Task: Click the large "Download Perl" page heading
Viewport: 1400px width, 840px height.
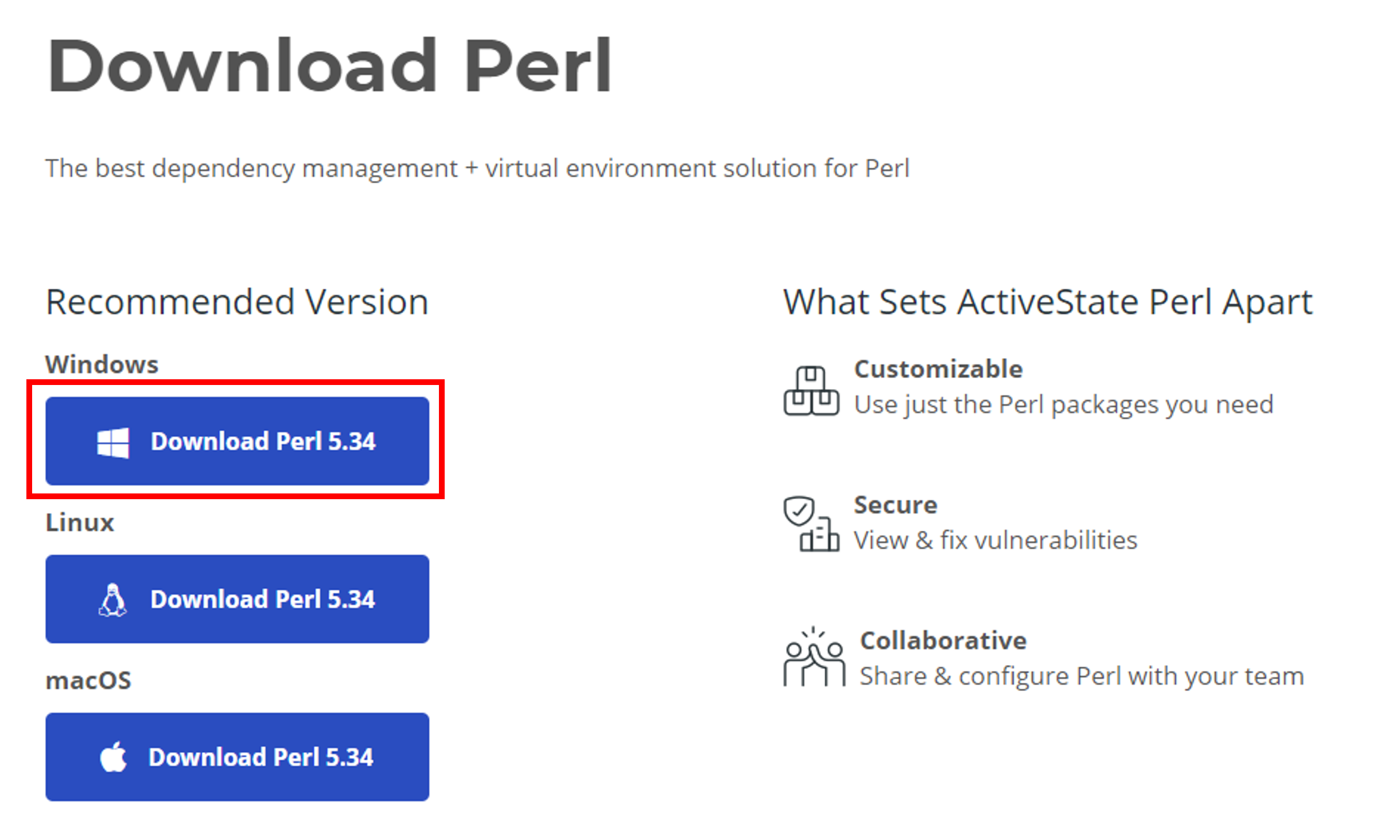Action: coord(329,66)
